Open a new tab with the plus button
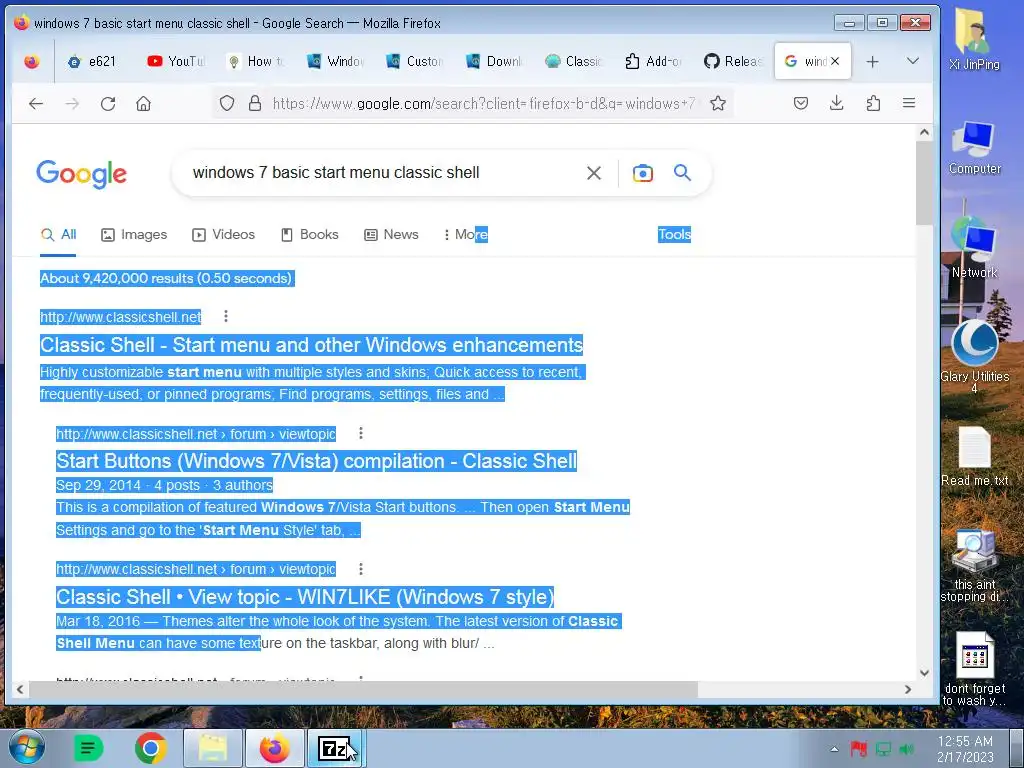This screenshot has width=1024, height=768. tap(872, 61)
